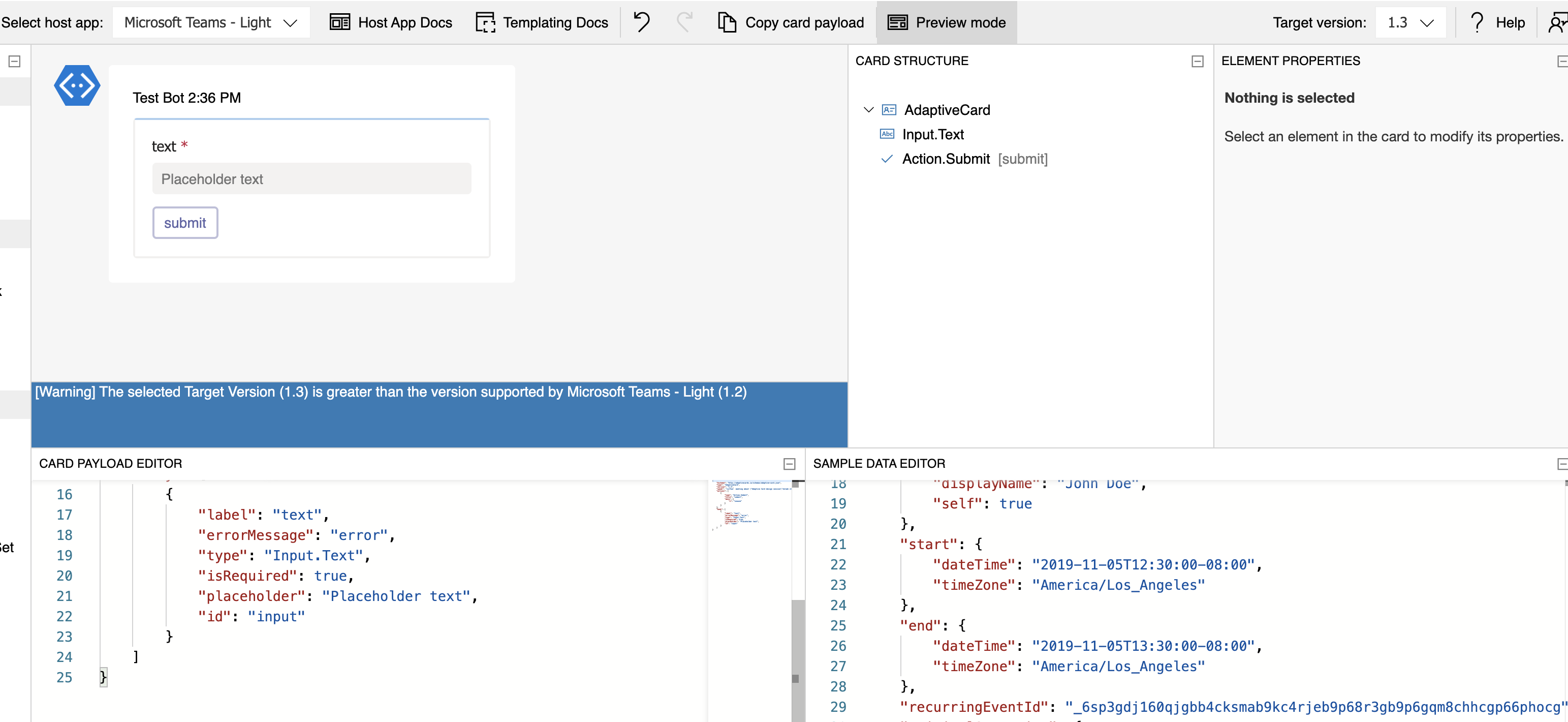Click the "recurringEventId" line in sample data
This screenshot has width=1568, height=722.
[x=1233, y=707]
